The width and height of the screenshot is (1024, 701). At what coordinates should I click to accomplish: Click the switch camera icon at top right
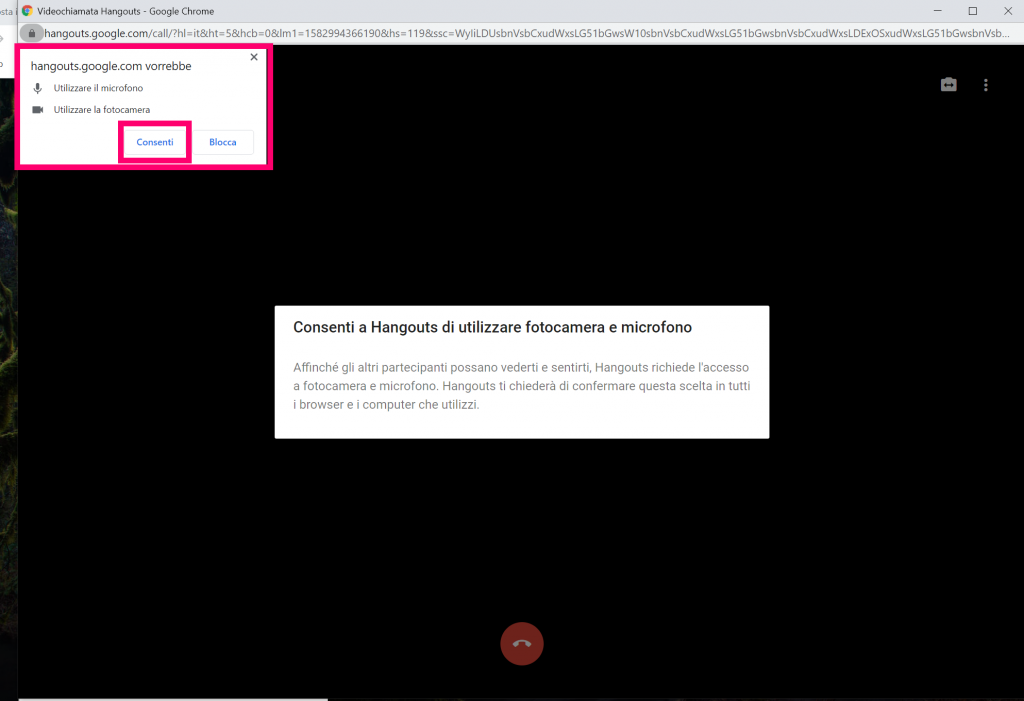948,84
